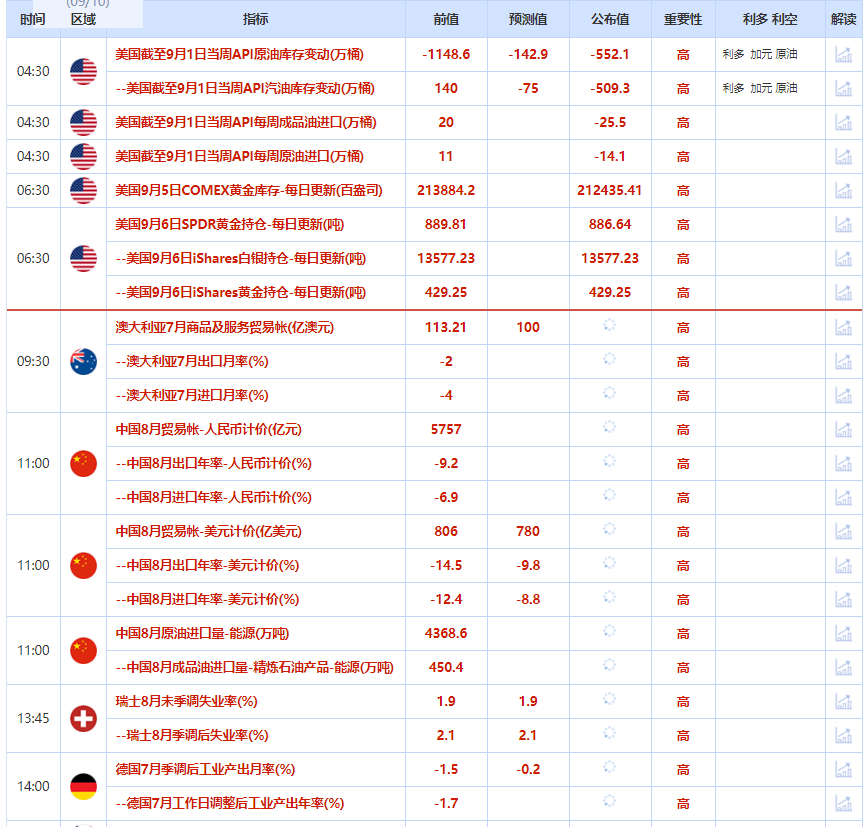Select the Germany flag icon
Image resolution: width=866 pixels, height=827 pixels.
point(84,786)
